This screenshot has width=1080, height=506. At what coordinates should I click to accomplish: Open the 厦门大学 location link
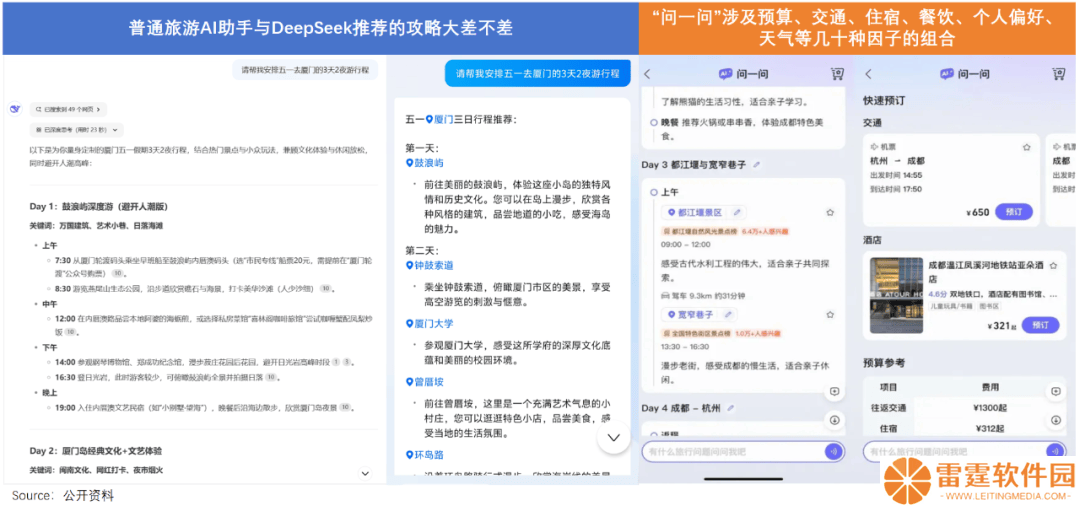pyautogui.click(x=429, y=323)
